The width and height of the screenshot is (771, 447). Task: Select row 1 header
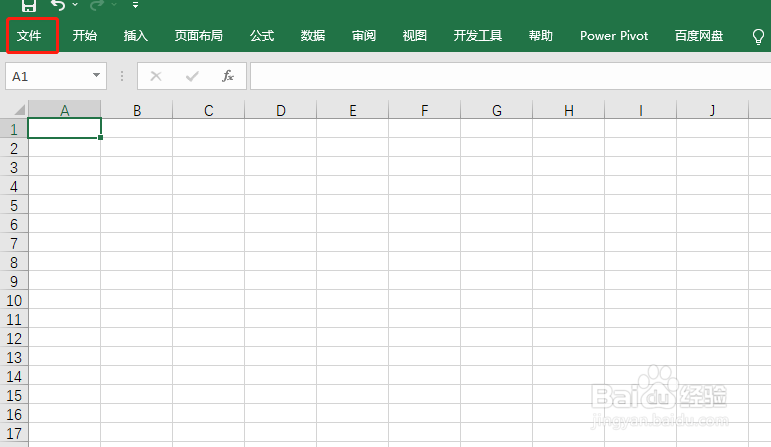(14, 129)
